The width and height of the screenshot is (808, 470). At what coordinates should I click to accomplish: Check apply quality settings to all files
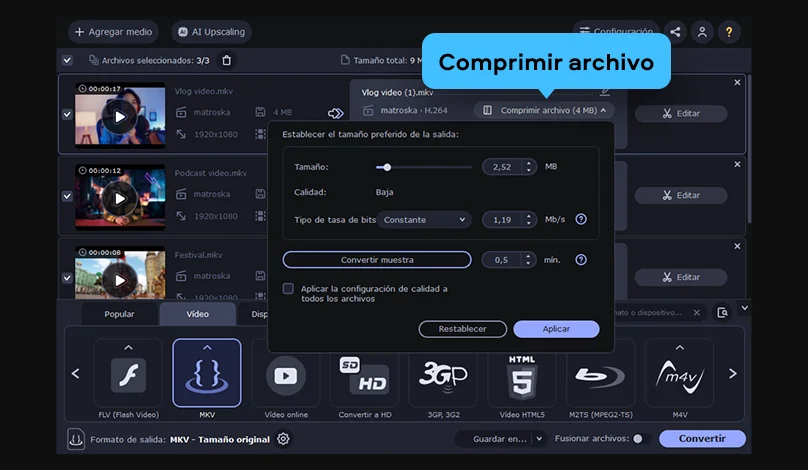(288, 289)
